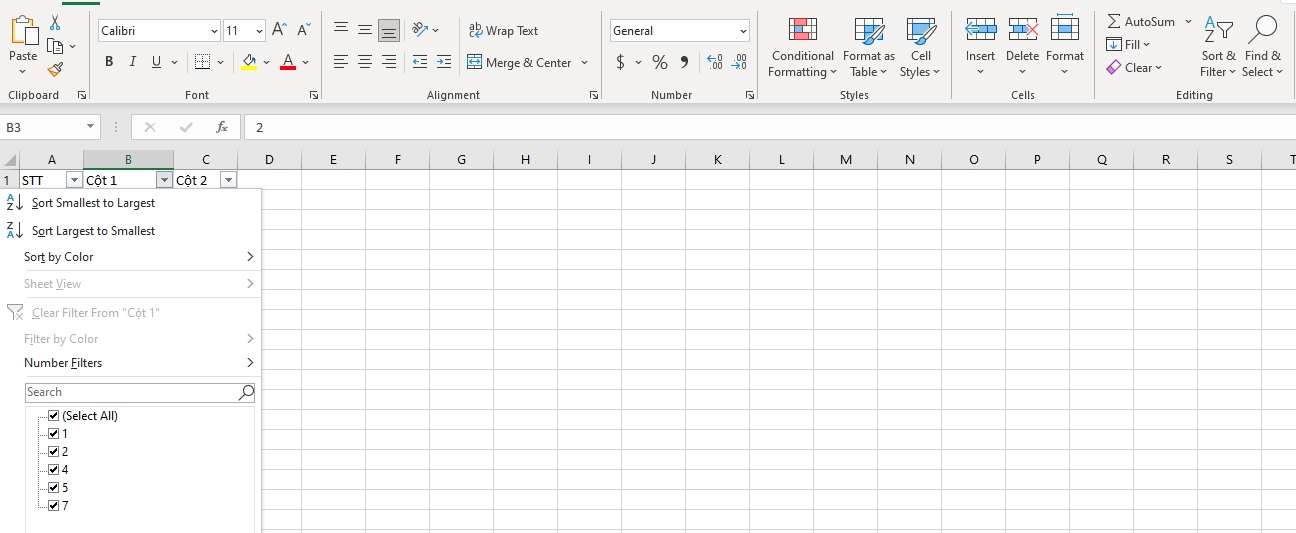Apply bottom vertical alignment
The height and width of the screenshot is (533, 1296).
pyautogui.click(x=389, y=30)
